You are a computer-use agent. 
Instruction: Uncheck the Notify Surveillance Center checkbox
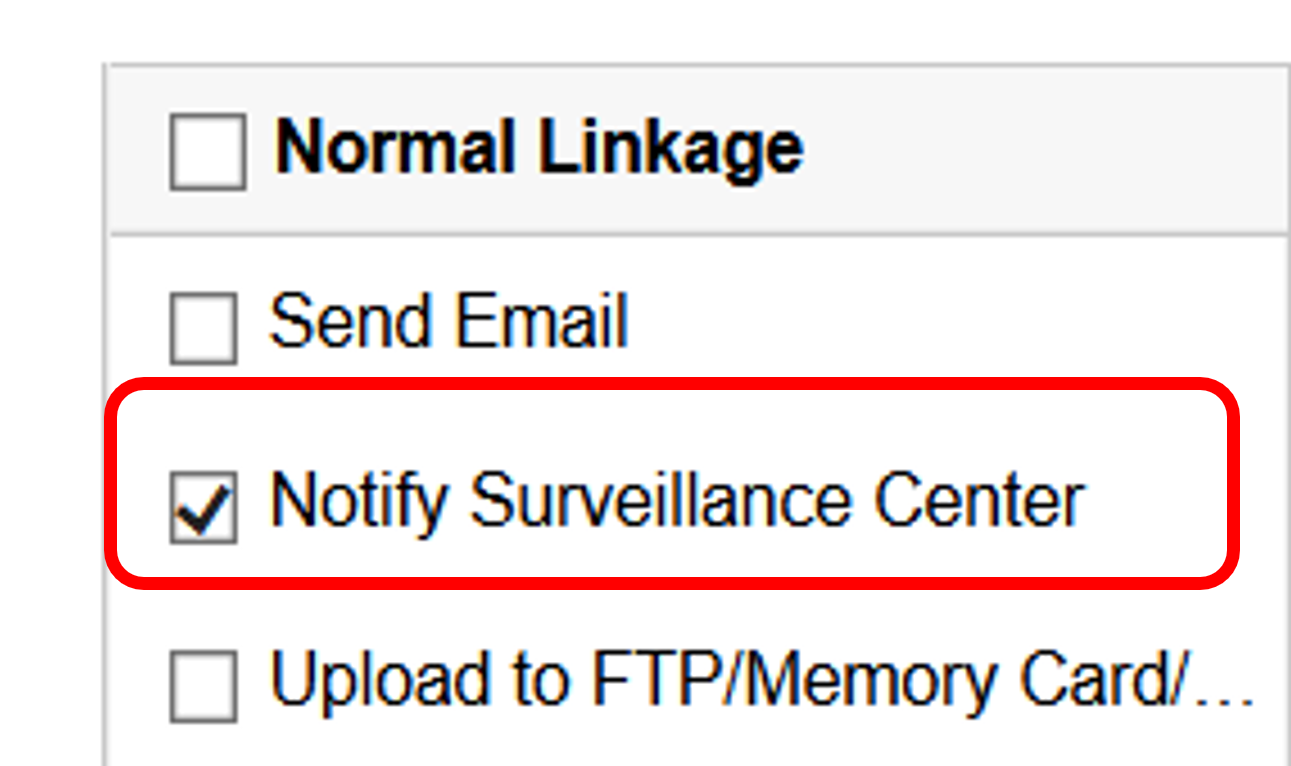pyautogui.click(x=203, y=507)
